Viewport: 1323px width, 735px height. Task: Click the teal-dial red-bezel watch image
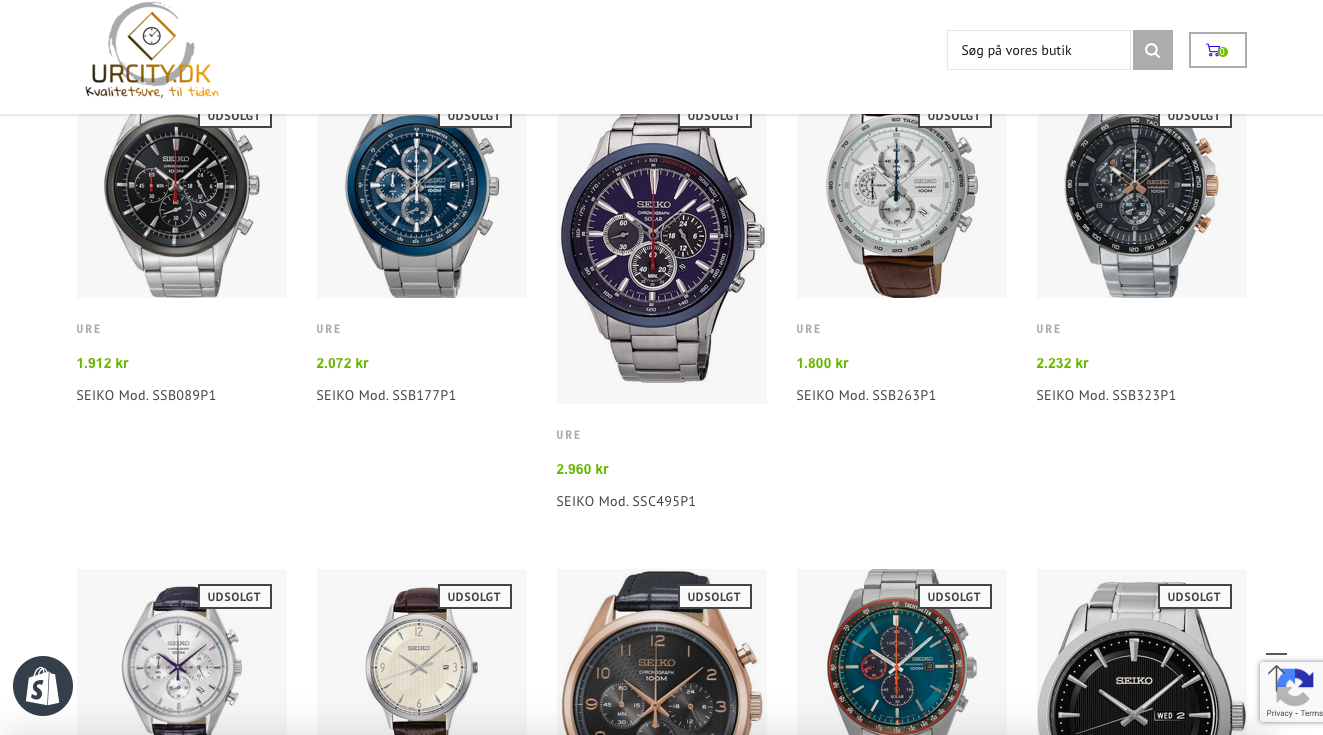(x=902, y=652)
